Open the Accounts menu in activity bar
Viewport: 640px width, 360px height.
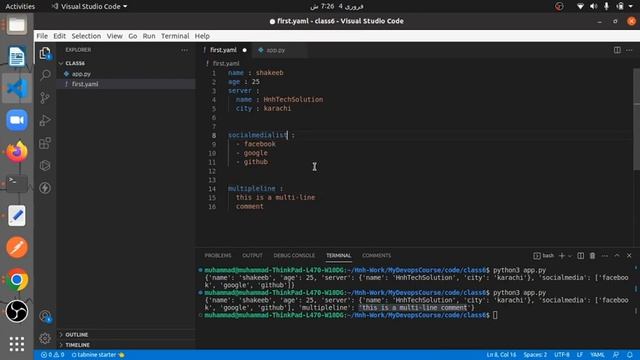coord(45,316)
